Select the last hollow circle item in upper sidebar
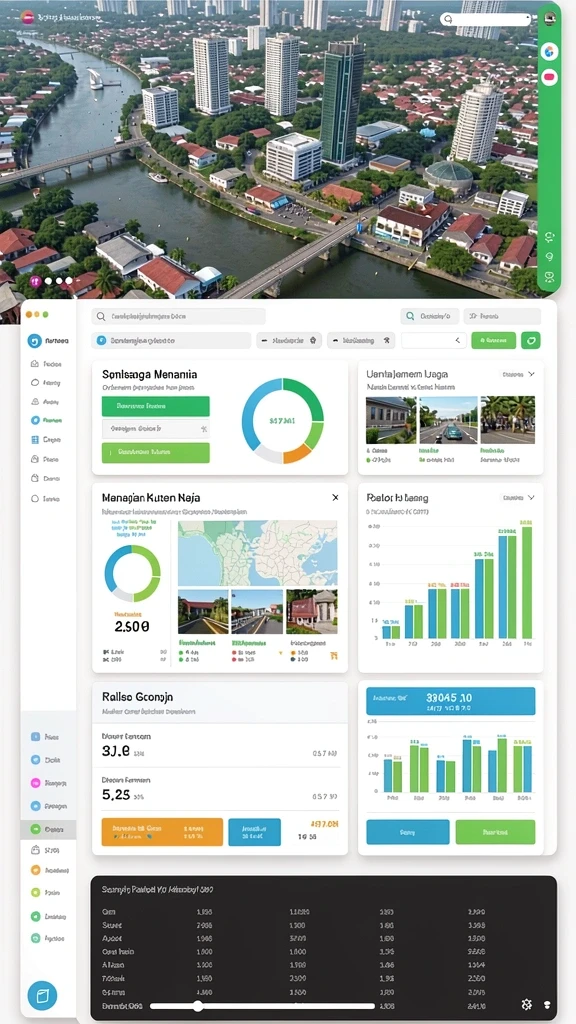 (x=35, y=498)
